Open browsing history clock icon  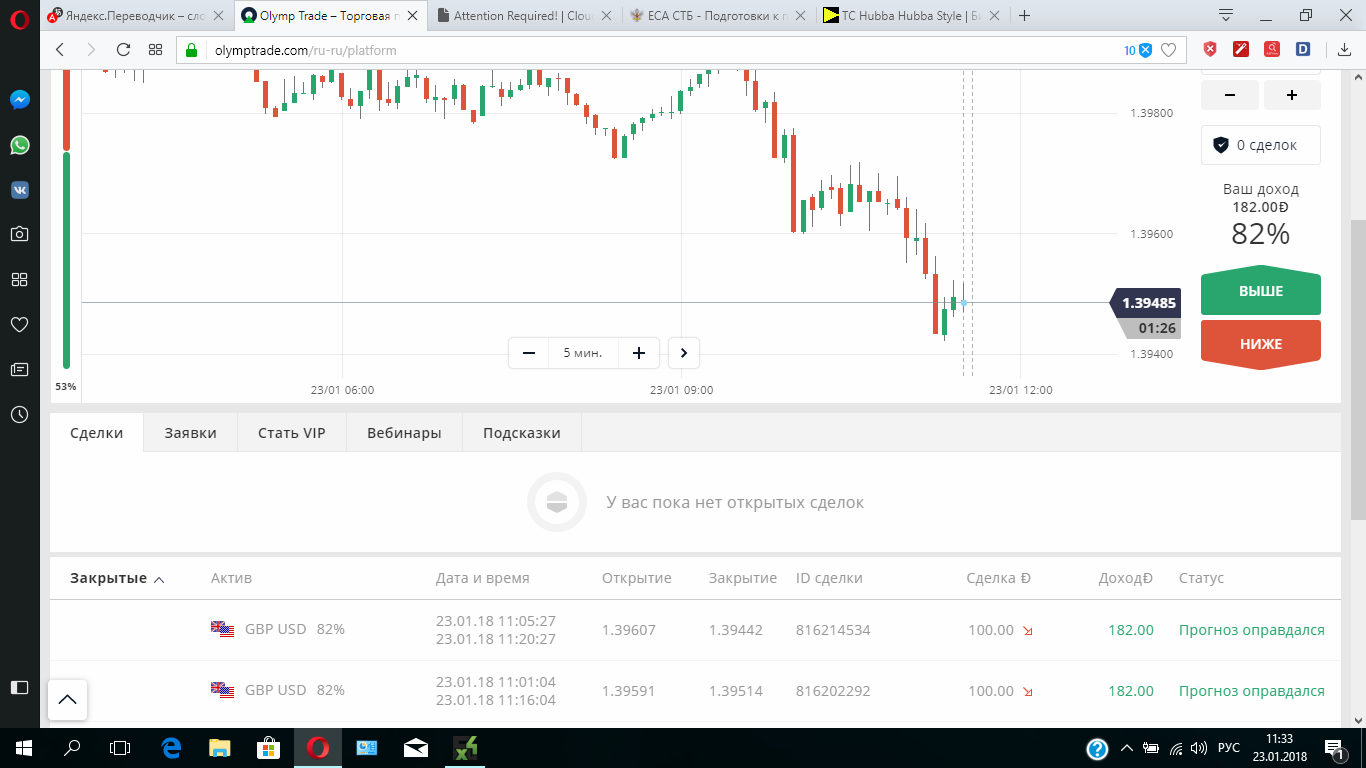coord(19,414)
